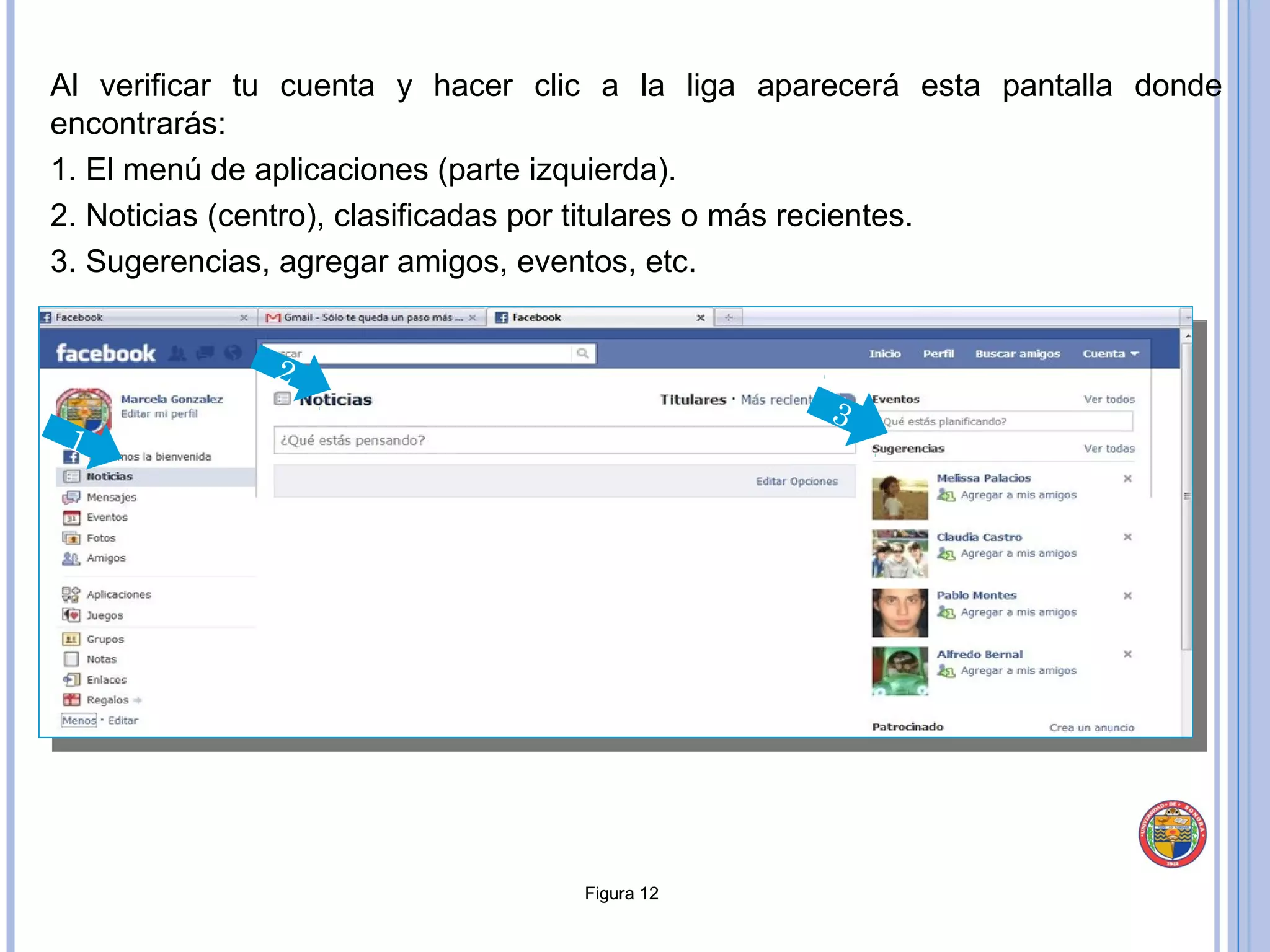
Task: Open Alfredo Bernal profile photo
Action: click(x=900, y=671)
